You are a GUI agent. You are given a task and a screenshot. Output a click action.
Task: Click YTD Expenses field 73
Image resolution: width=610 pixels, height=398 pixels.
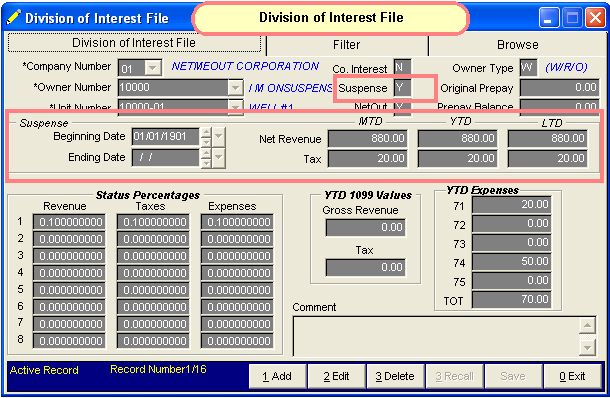pos(512,243)
